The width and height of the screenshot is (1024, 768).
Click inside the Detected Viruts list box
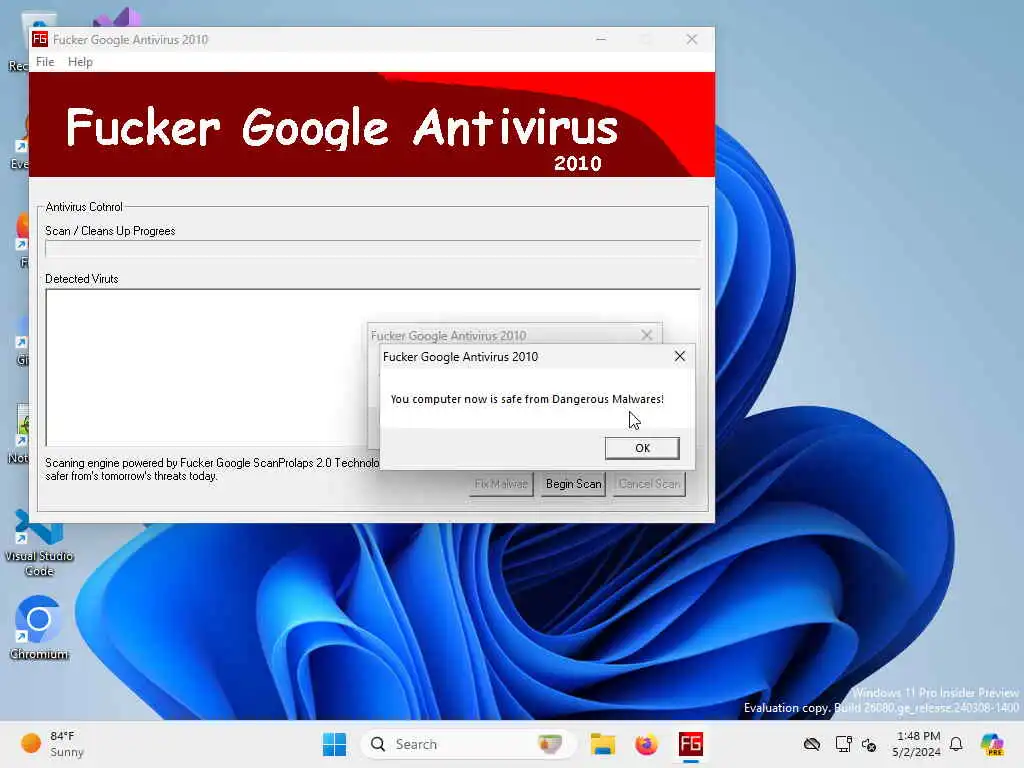(x=206, y=367)
